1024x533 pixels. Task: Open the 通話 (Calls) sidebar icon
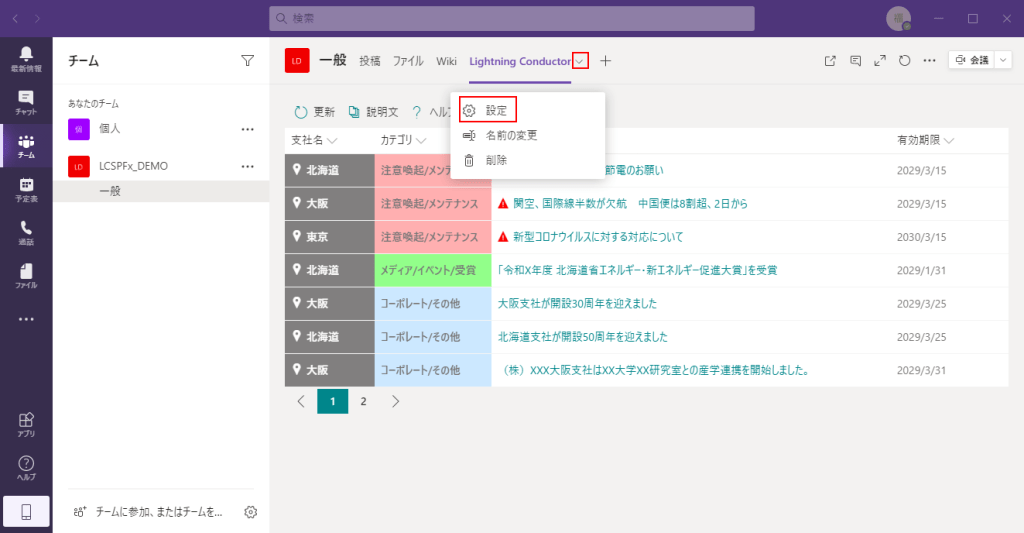point(26,232)
